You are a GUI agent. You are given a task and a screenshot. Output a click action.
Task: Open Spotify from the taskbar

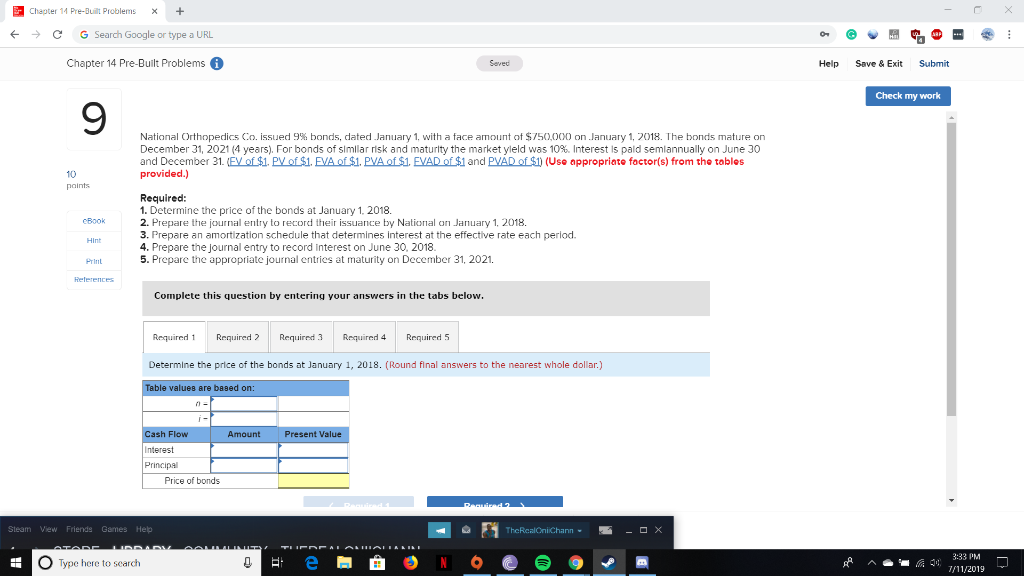point(542,561)
